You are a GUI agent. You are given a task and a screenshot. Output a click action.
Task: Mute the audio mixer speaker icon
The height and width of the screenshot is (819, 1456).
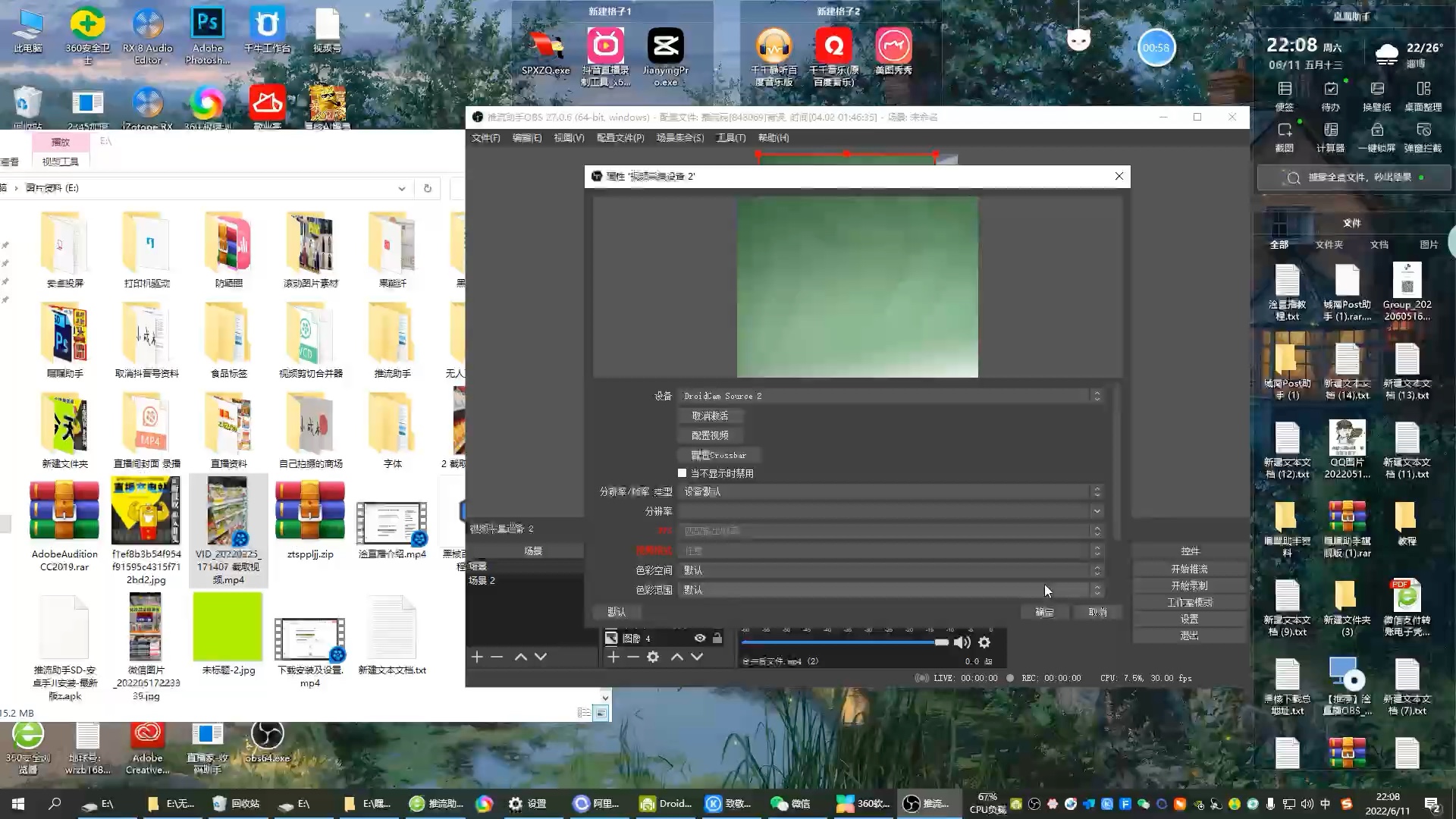point(962,642)
